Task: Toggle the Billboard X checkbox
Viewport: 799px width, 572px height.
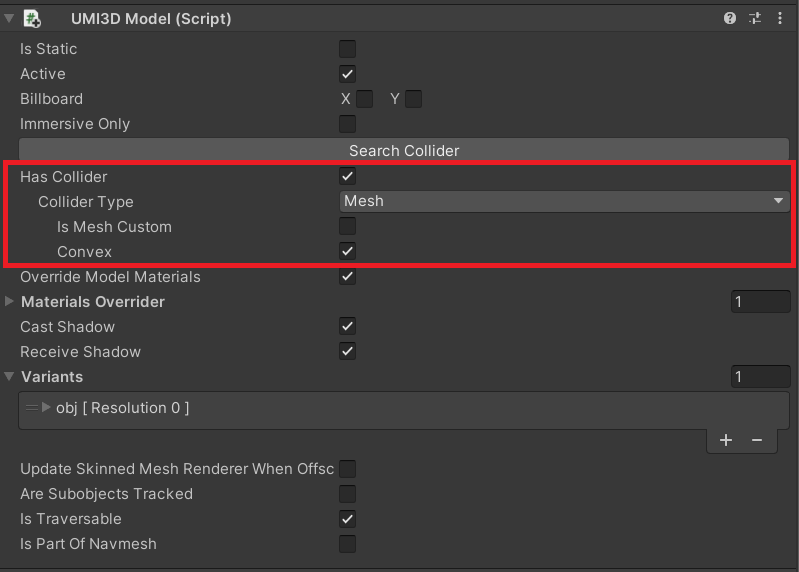Action: 364,99
